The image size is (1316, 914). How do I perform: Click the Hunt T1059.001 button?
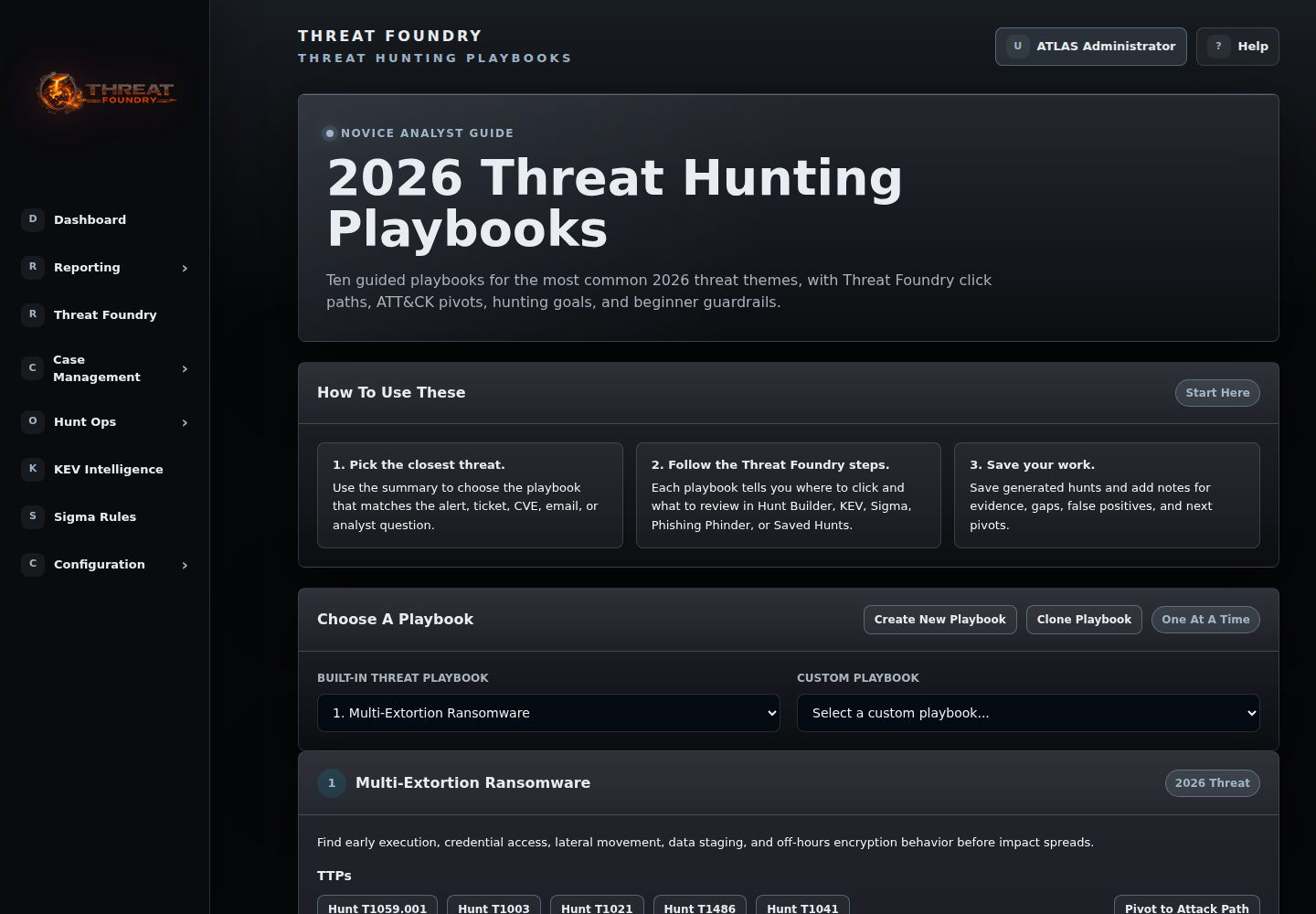point(377,906)
